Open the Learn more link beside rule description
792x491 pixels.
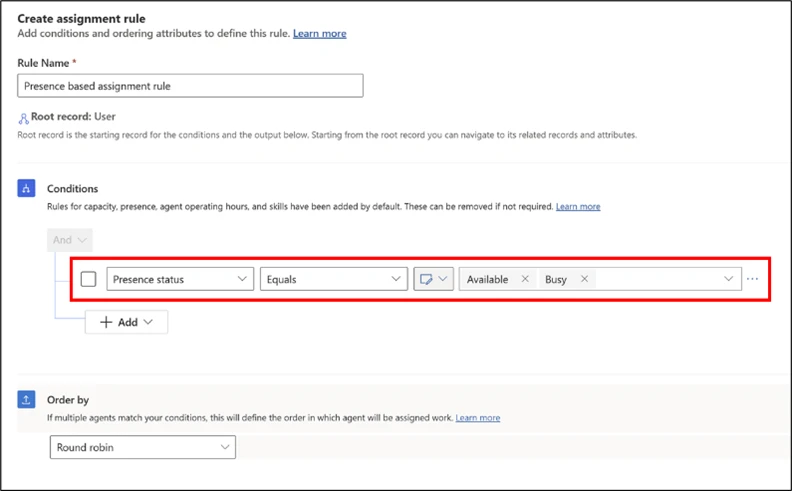point(319,33)
